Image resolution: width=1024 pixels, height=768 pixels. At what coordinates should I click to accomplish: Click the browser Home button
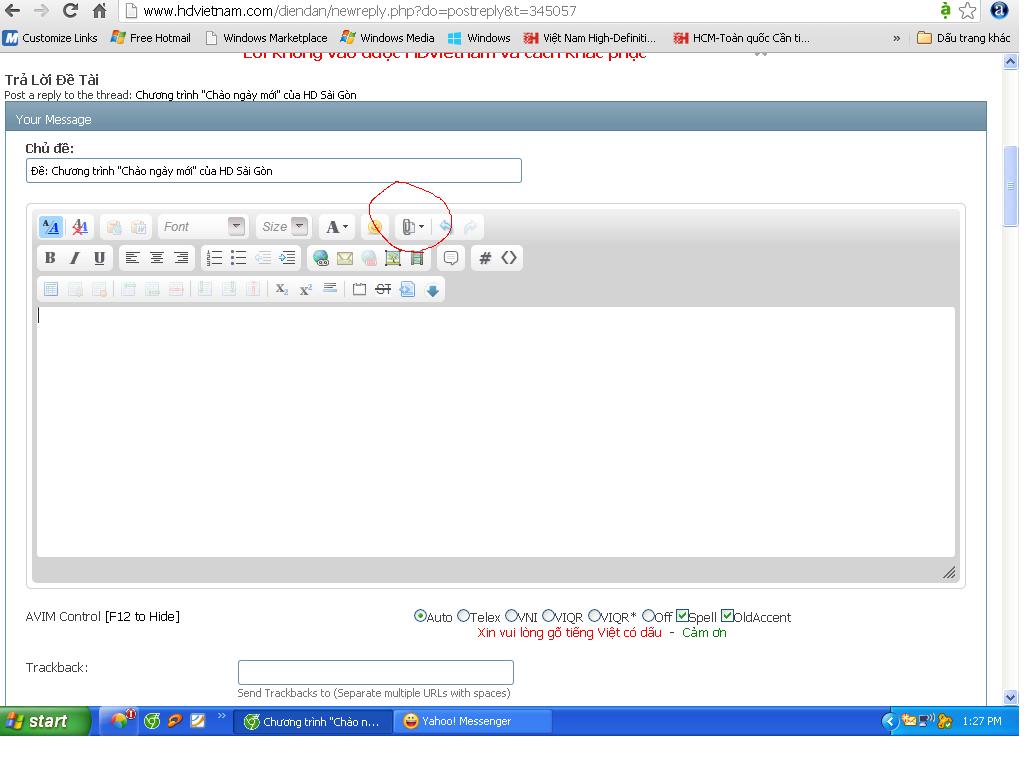[x=99, y=10]
